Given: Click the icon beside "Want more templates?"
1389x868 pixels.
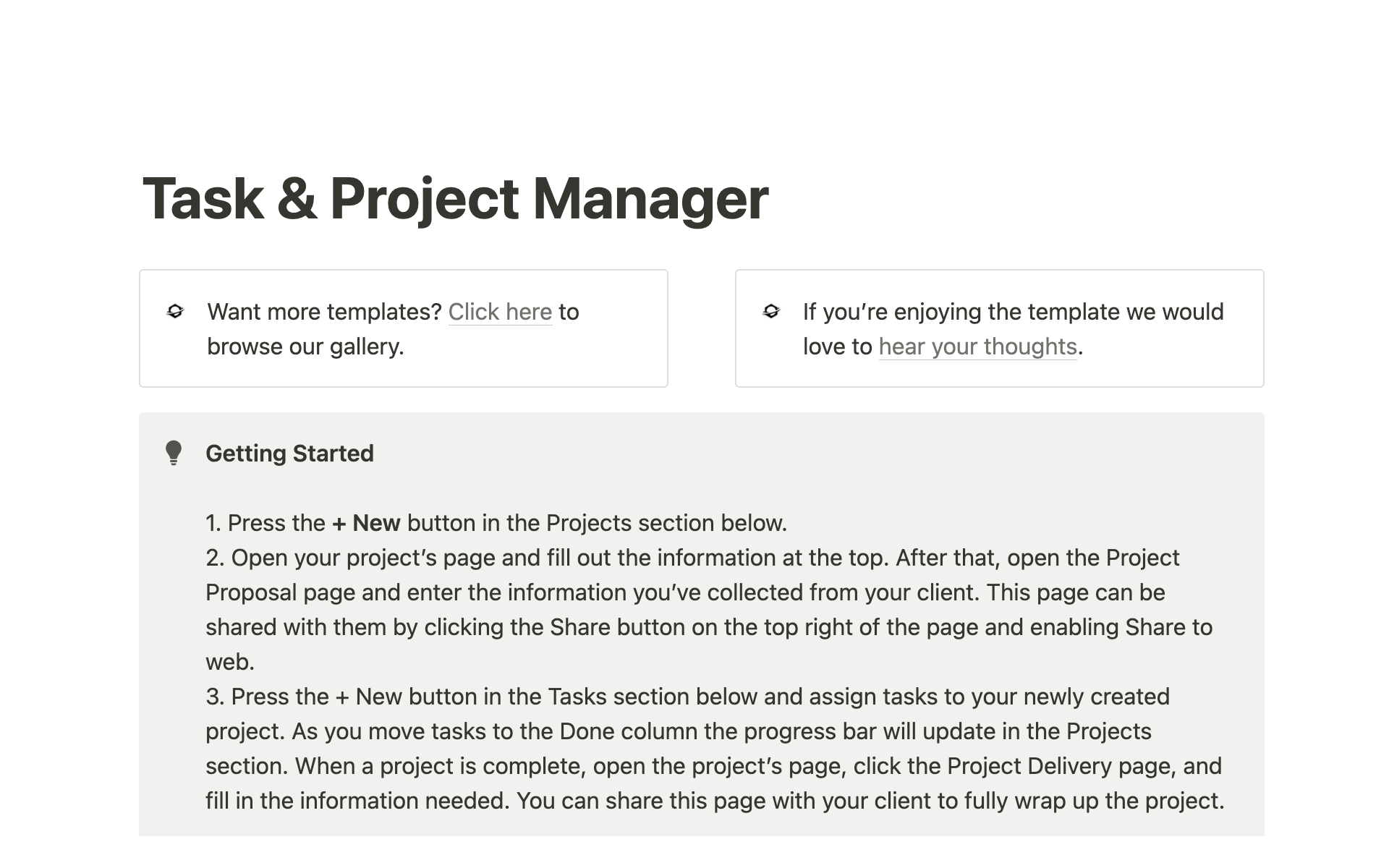Looking at the screenshot, I should [x=175, y=312].
